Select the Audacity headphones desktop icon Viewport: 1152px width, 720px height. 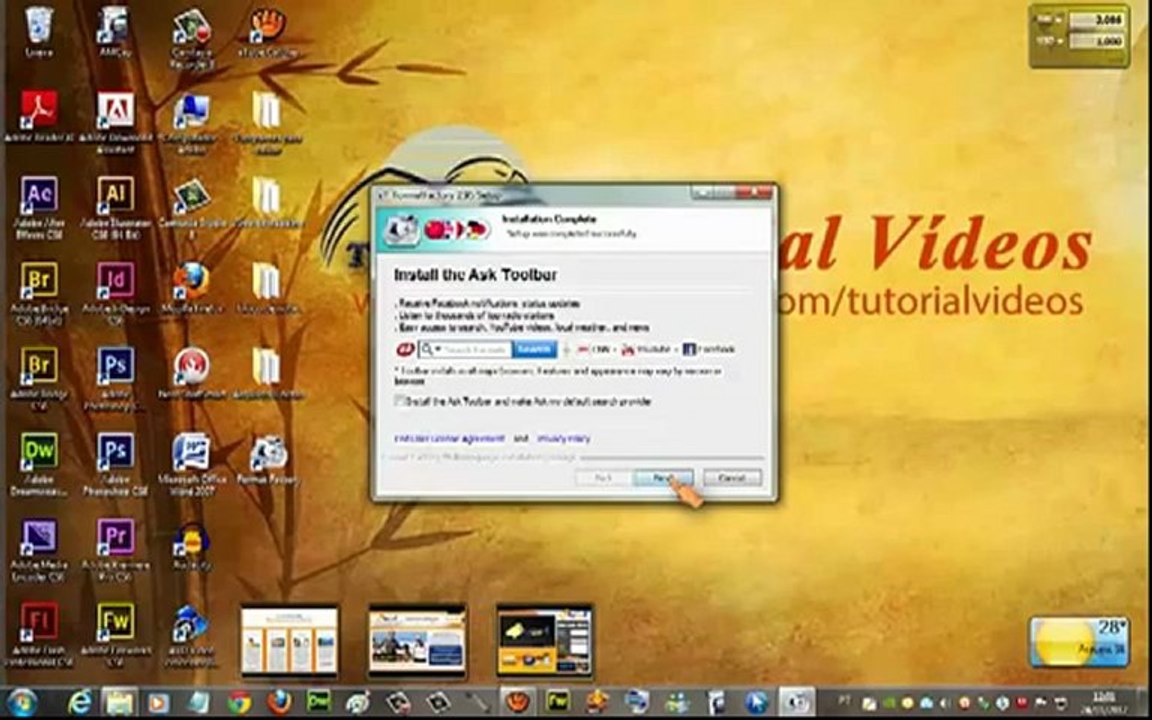coord(192,545)
